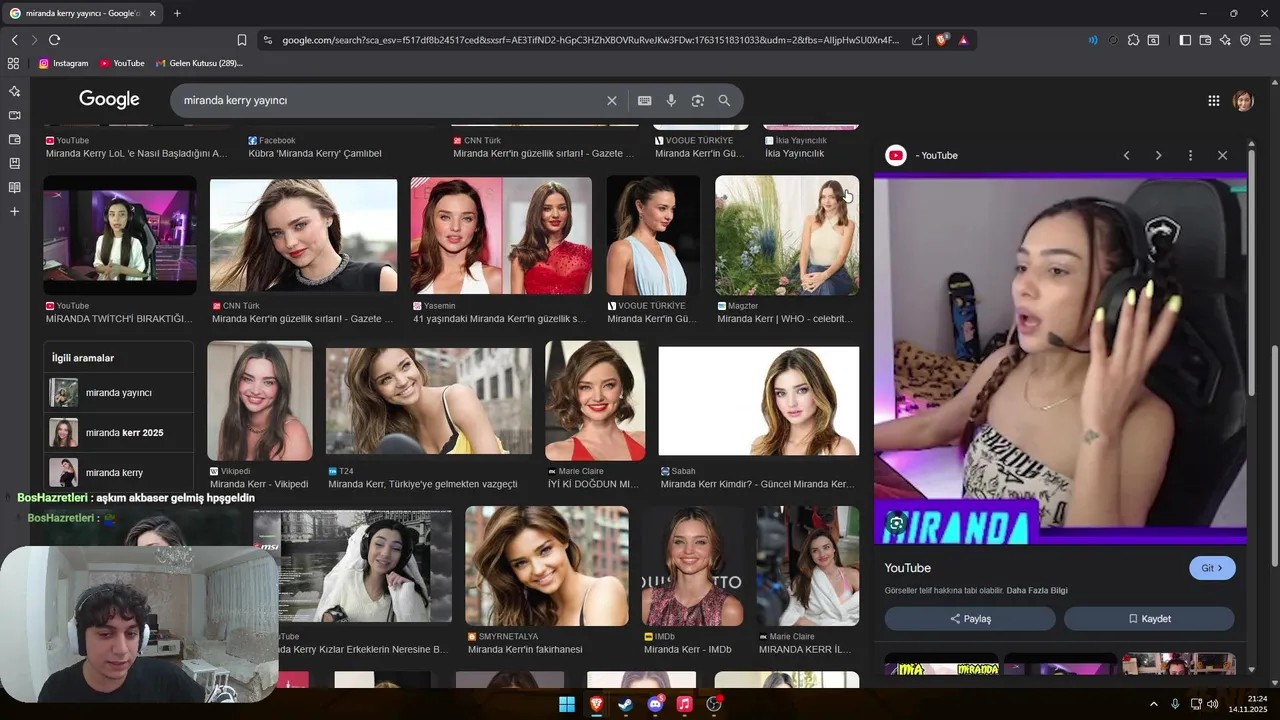Open the browser extensions puzzle icon
Image resolution: width=1280 pixels, height=720 pixels.
click(1133, 40)
